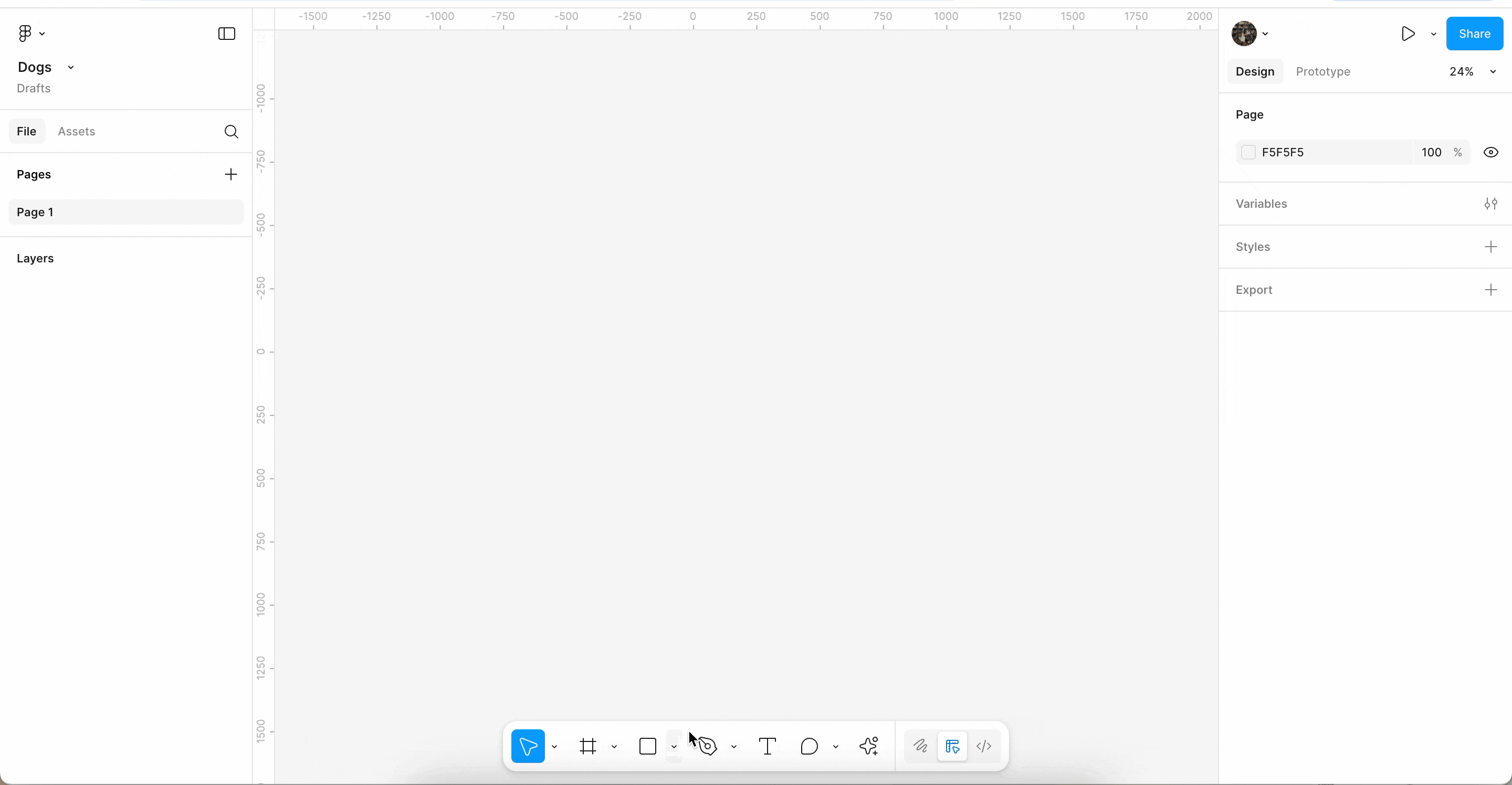The width and height of the screenshot is (1512, 785).
Task: Select the Move tool
Action: 529,746
